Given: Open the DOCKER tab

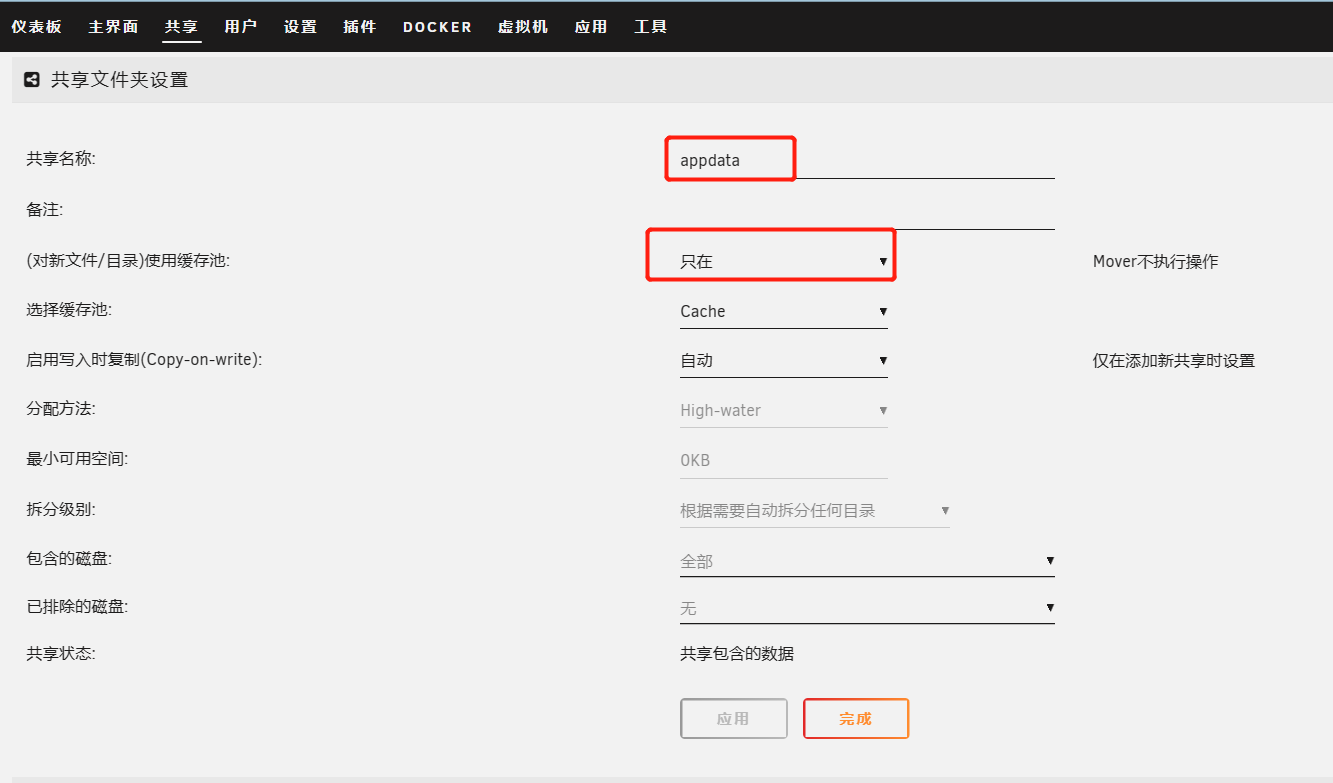Looking at the screenshot, I should (x=437, y=27).
